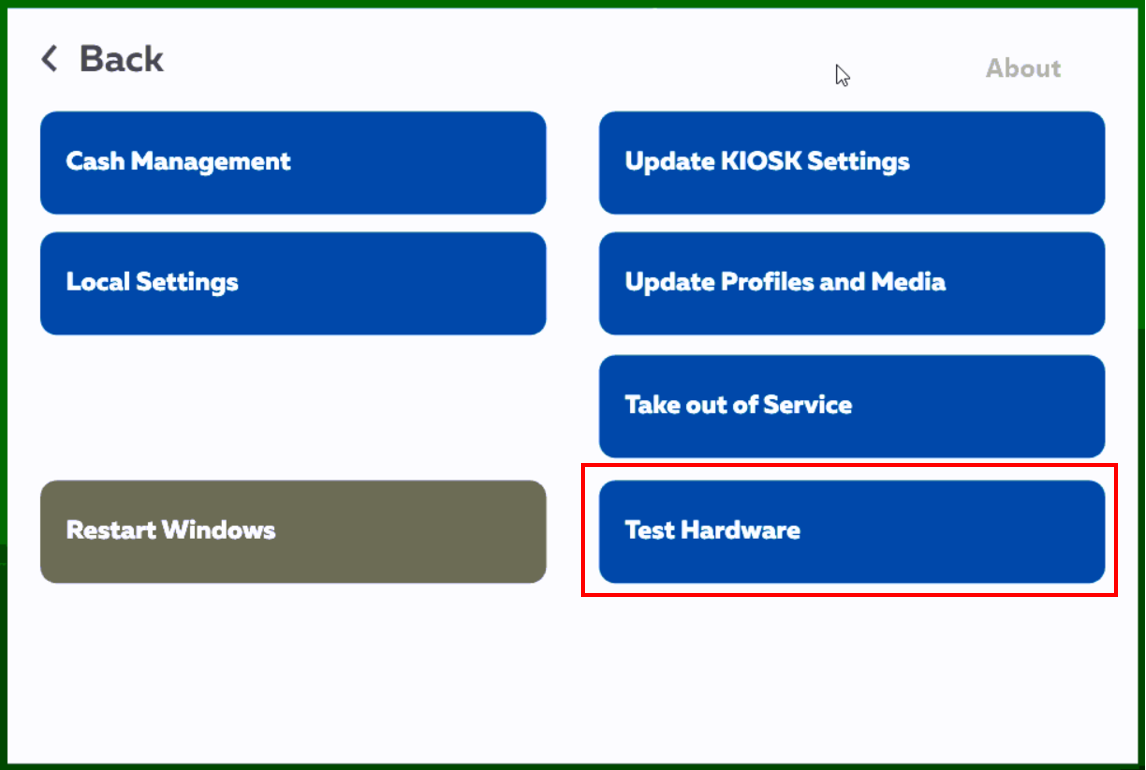Launch the KIOSK settings update
The image size is (1146, 770).
pos(851,162)
